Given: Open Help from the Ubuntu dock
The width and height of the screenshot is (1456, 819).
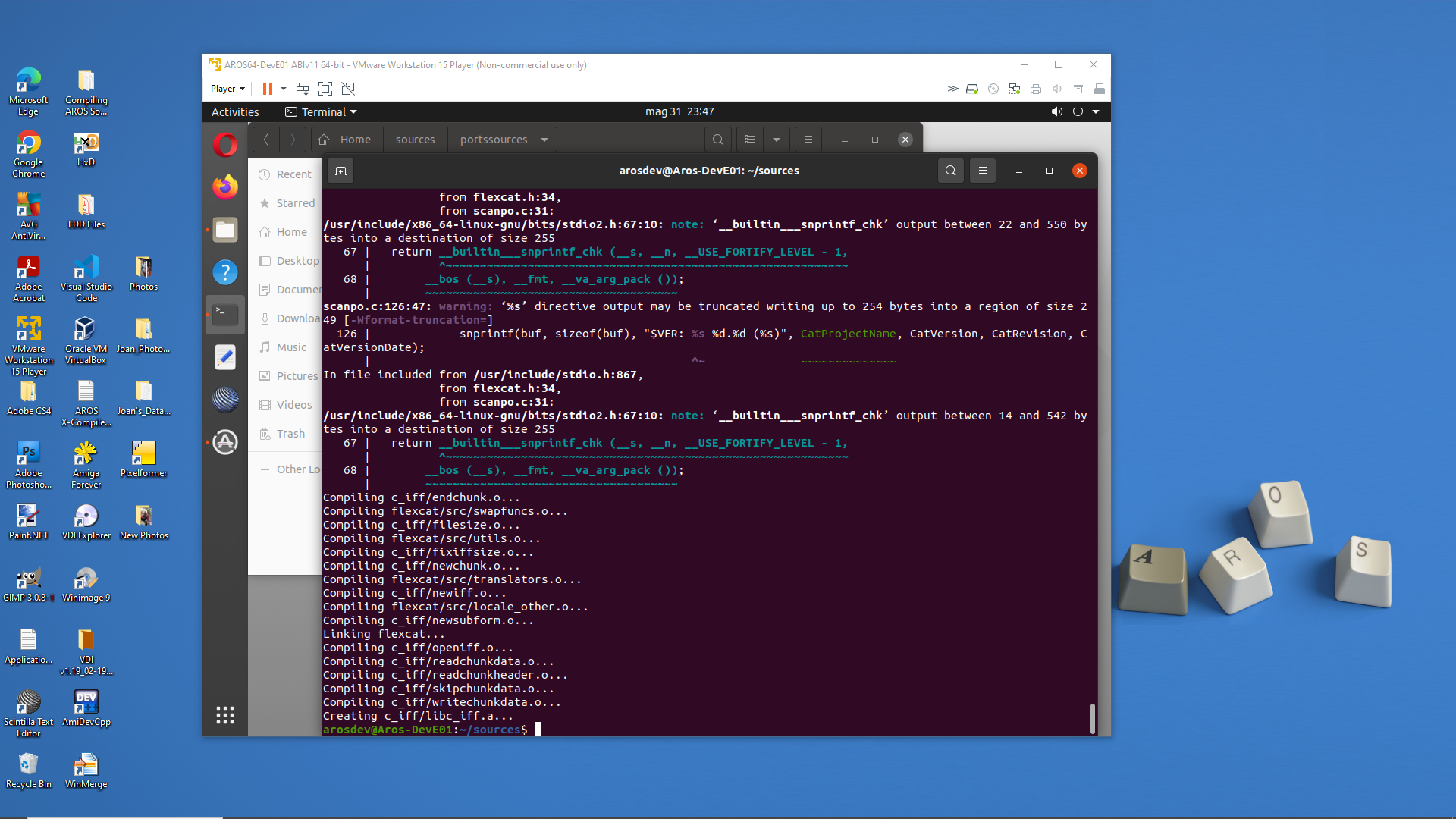Looking at the screenshot, I should point(225,272).
